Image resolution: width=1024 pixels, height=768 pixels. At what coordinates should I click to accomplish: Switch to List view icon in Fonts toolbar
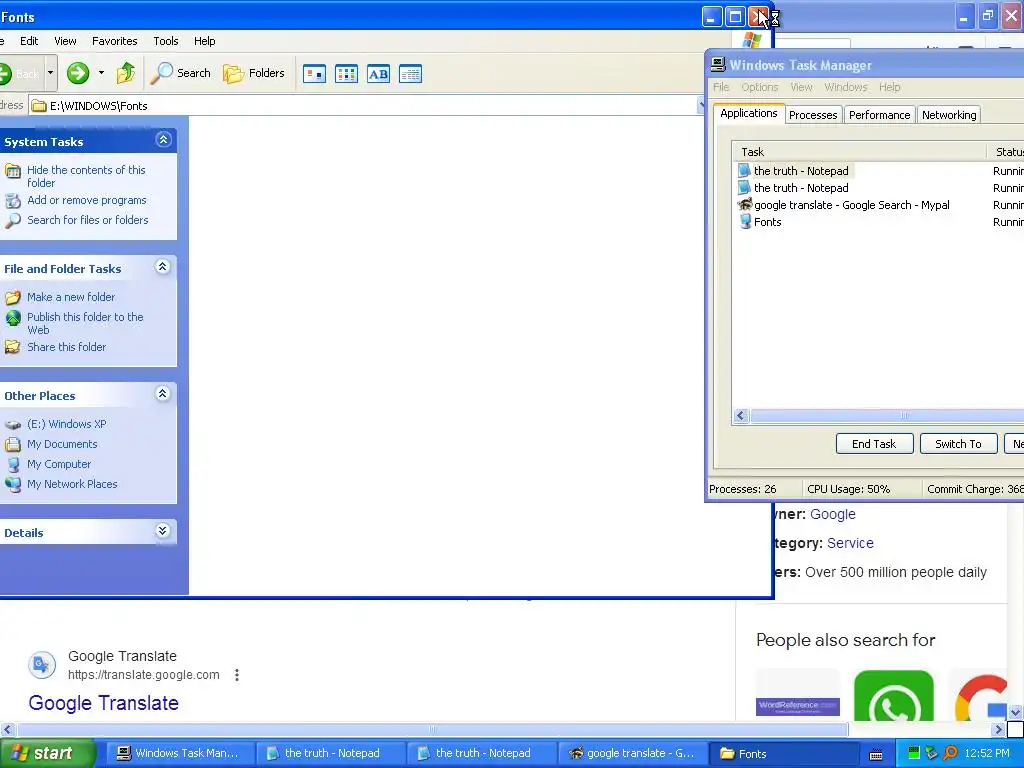point(346,74)
